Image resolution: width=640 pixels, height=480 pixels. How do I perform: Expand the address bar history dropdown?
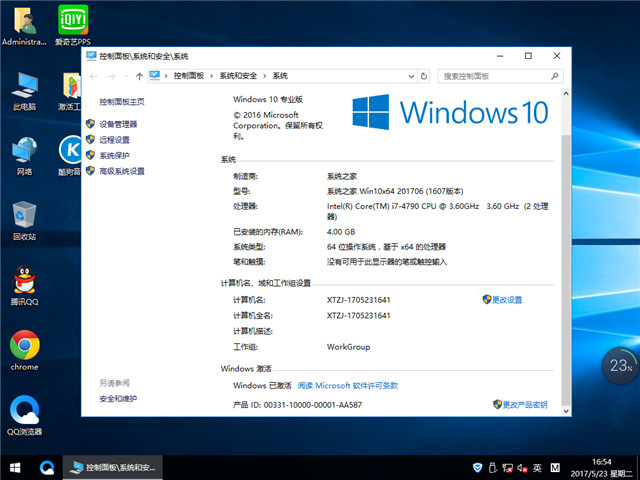[411, 76]
